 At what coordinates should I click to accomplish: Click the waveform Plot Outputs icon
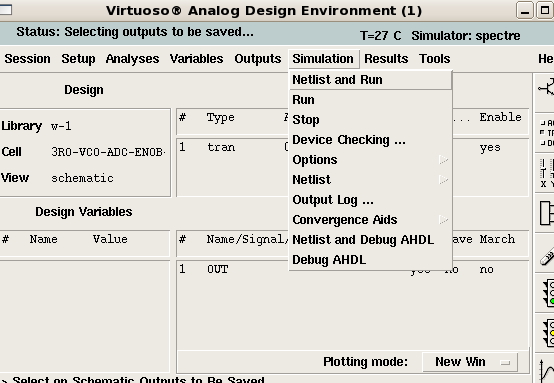tap(547, 369)
